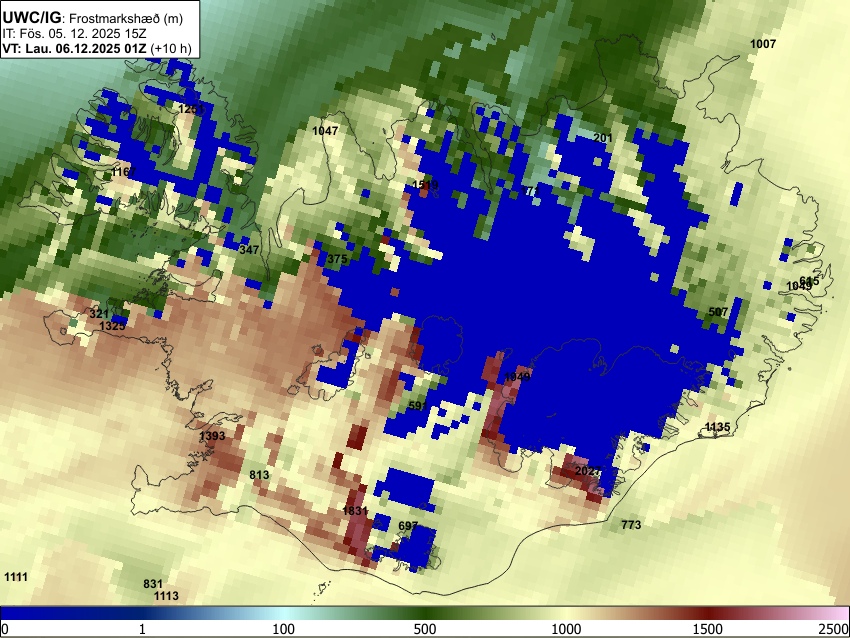
Task: Select the 500 tick on the color scale
Action: pyautogui.click(x=425, y=629)
